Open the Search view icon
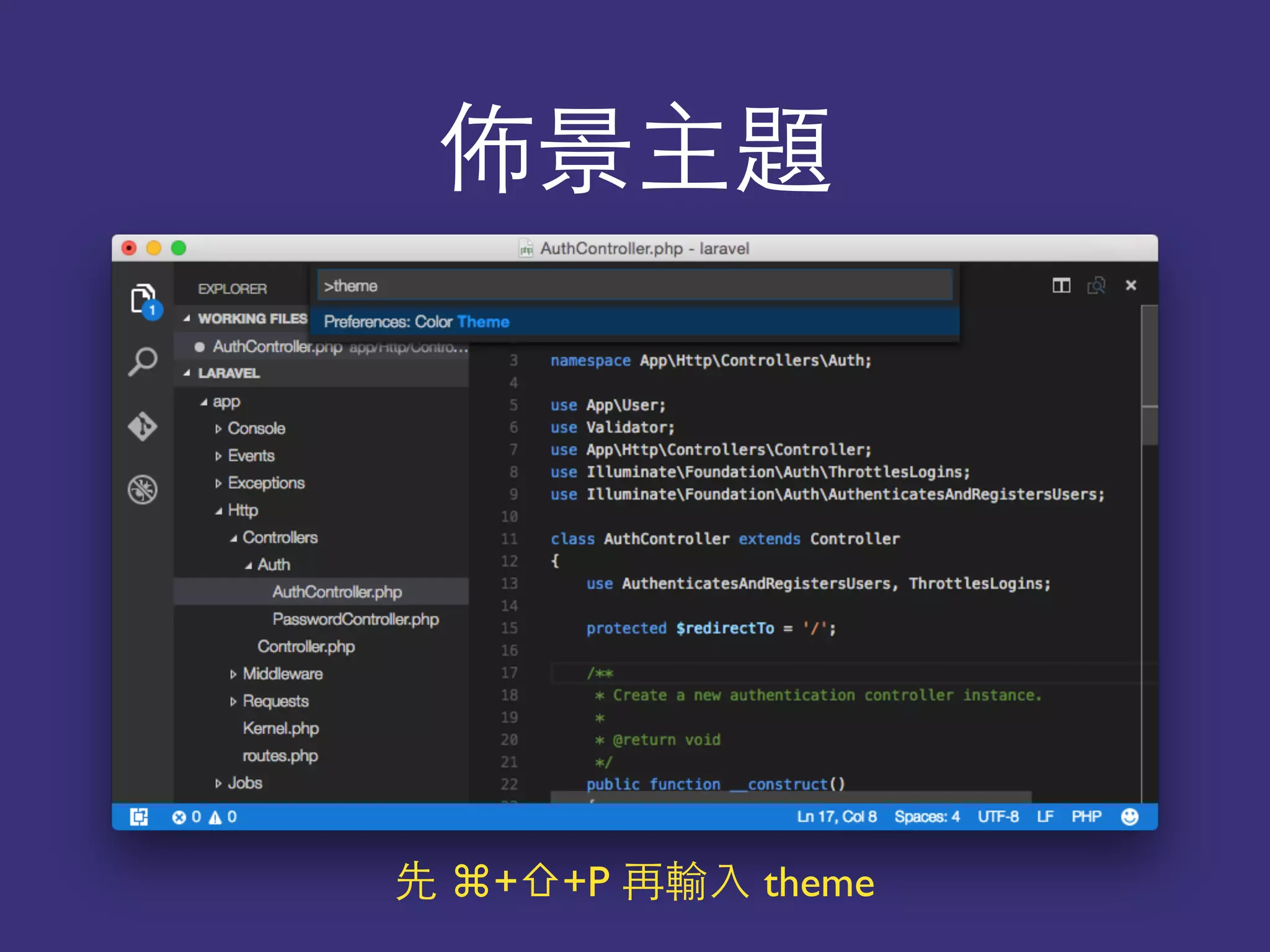Image resolution: width=1270 pixels, height=952 pixels. tap(143, 361)
